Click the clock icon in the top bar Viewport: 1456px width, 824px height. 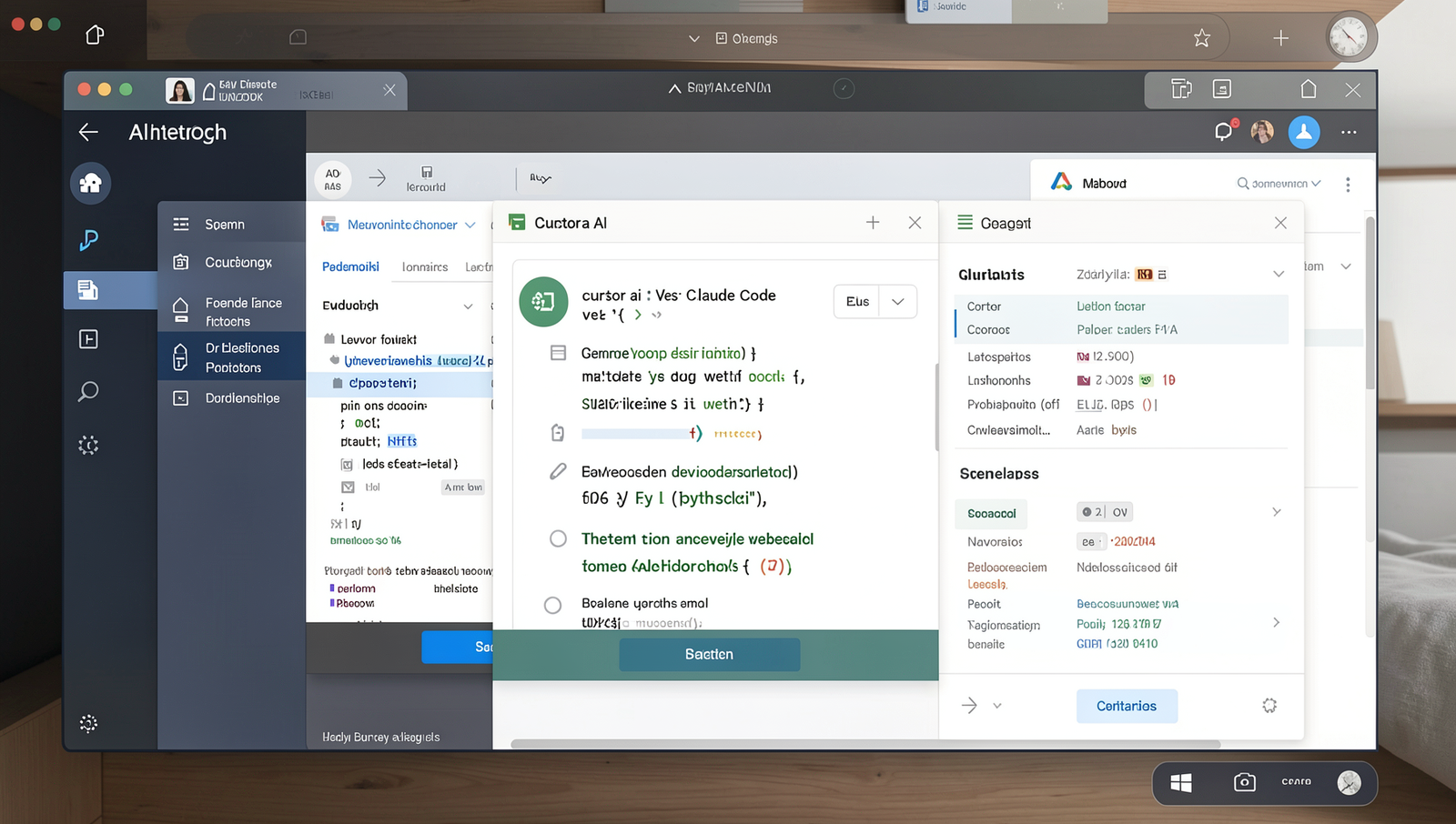[x=1349, y=38]
